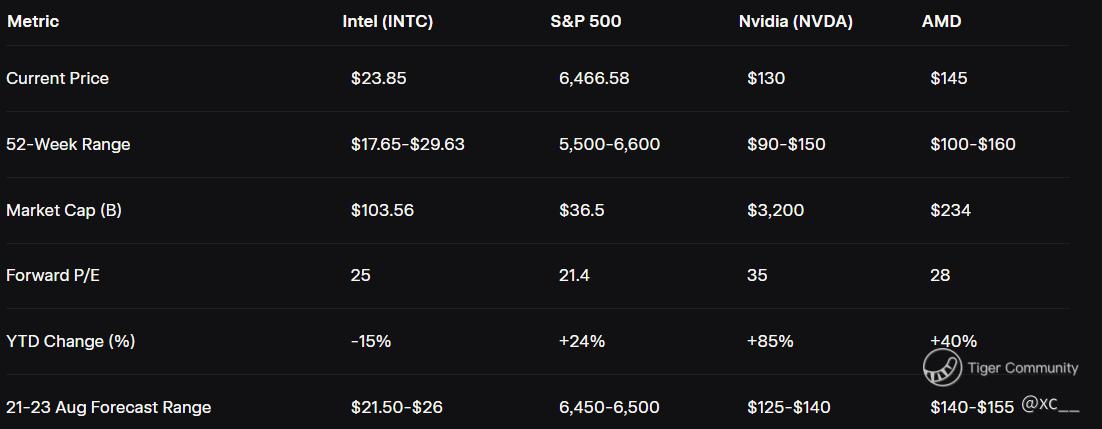Select the 21-23 Aug Forecast Range label
The height and width of the screenshot is (429, 1102).
pyautogui.click(x=108, y=407)
